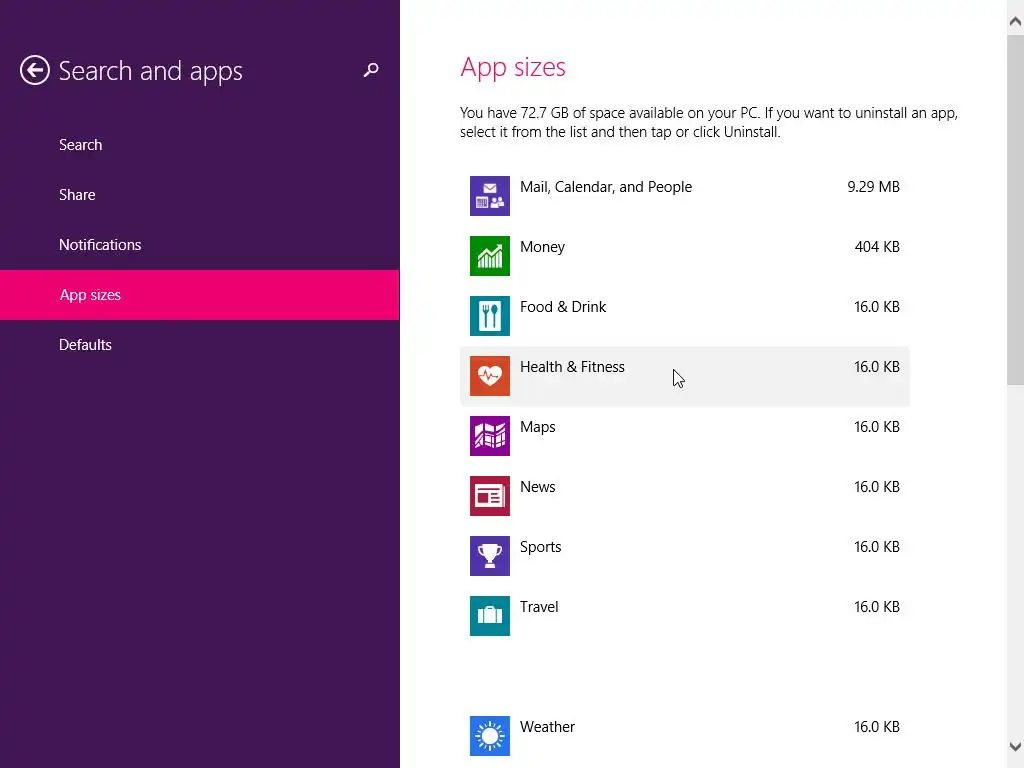Click the scrollbar up arrow
The width and height of the screenshot is (1024, 768).
tap(1015, 22)
